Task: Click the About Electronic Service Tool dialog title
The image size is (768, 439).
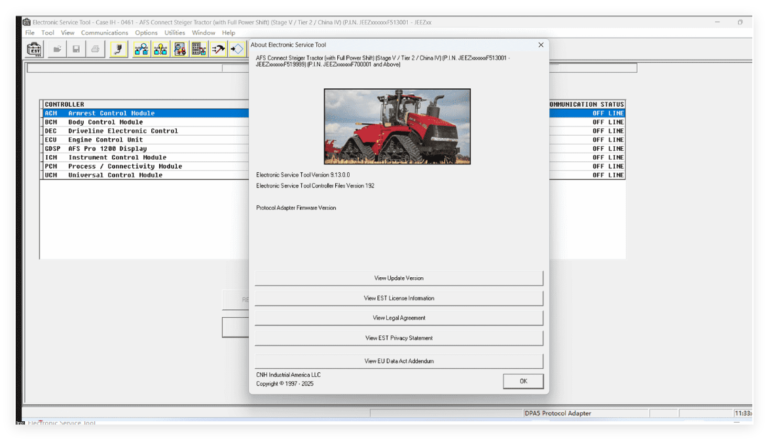Action: click(288, 45)
